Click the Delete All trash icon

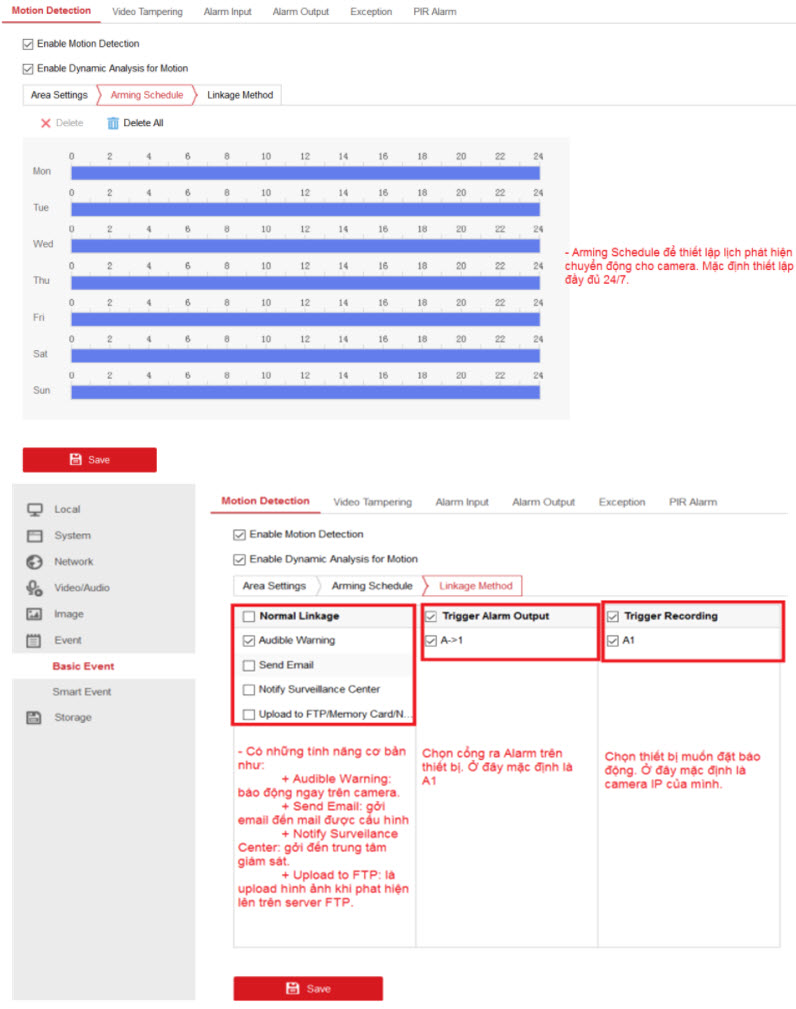[x=113, y=123]
